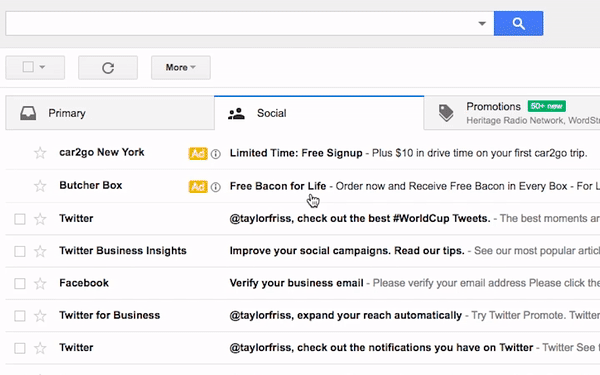Click the Ad badge on car2go row
This screenshot has width=600, height=375.
[x=198, y=153]
